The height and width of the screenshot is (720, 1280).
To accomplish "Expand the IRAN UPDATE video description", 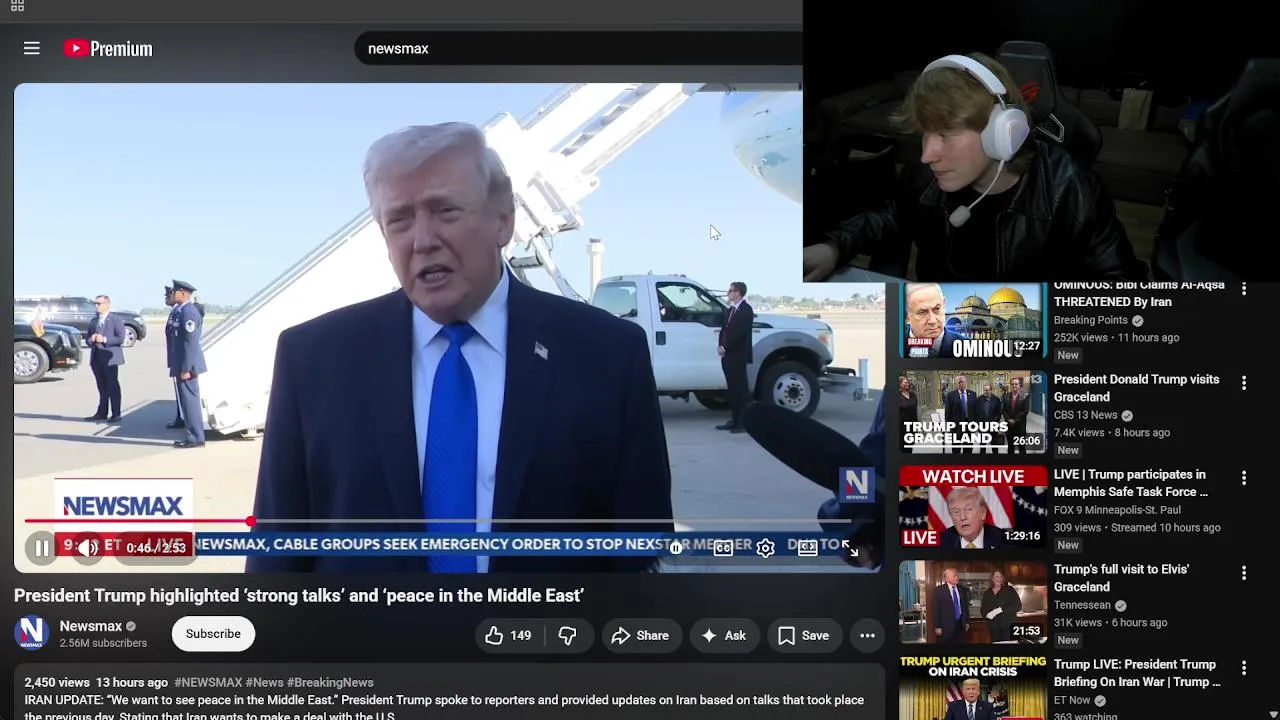I will click(x=447, y=699).
